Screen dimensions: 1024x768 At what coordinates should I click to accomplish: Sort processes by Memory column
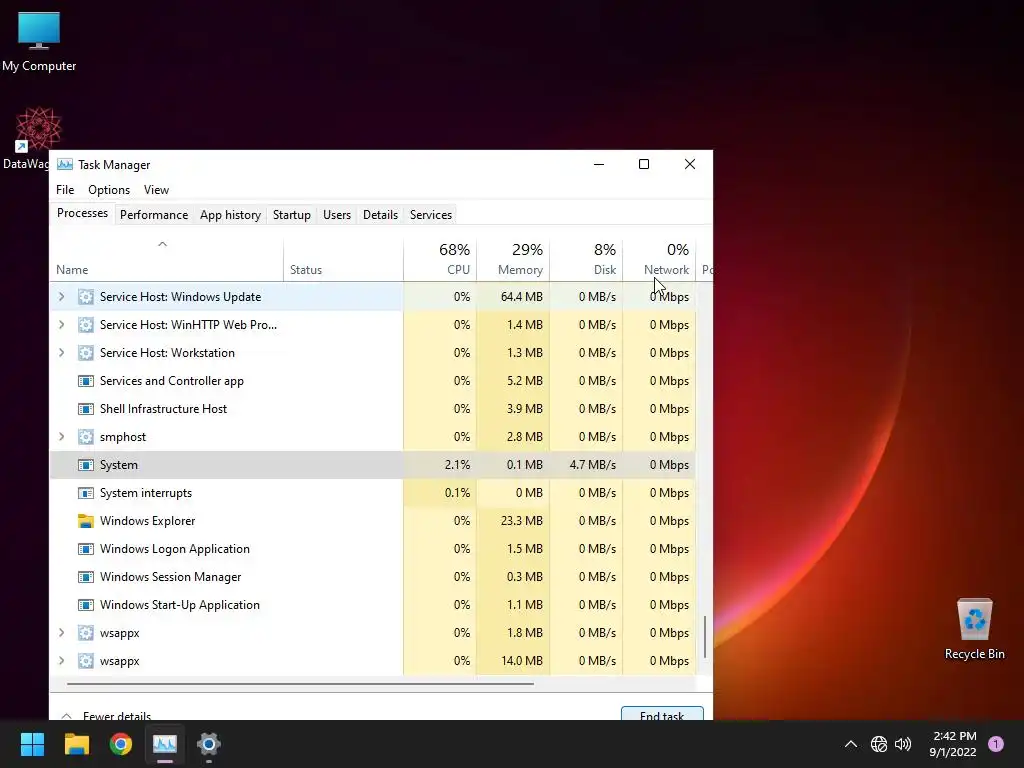pos(513,261)
